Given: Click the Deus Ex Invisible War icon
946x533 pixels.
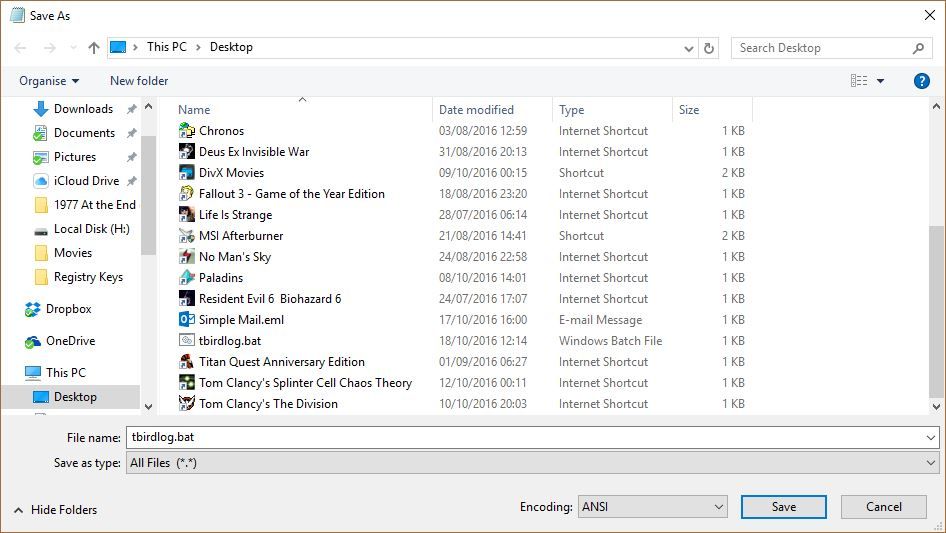Looking at the screenshot, I should pos(186,152).
